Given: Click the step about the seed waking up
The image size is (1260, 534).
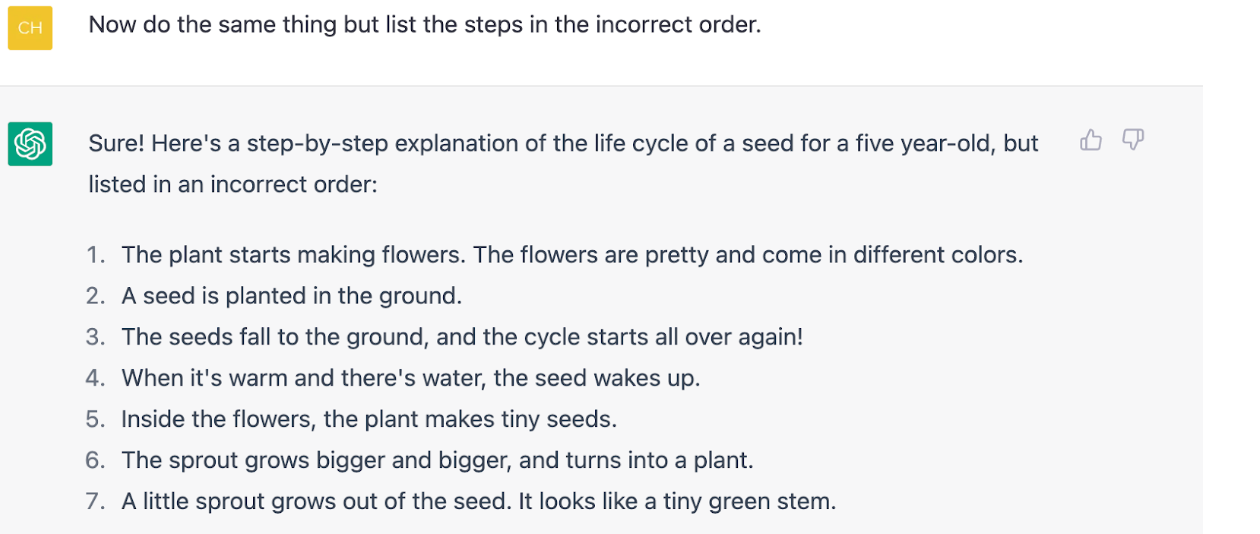Looking at the screenshot, I should (411, 378).
